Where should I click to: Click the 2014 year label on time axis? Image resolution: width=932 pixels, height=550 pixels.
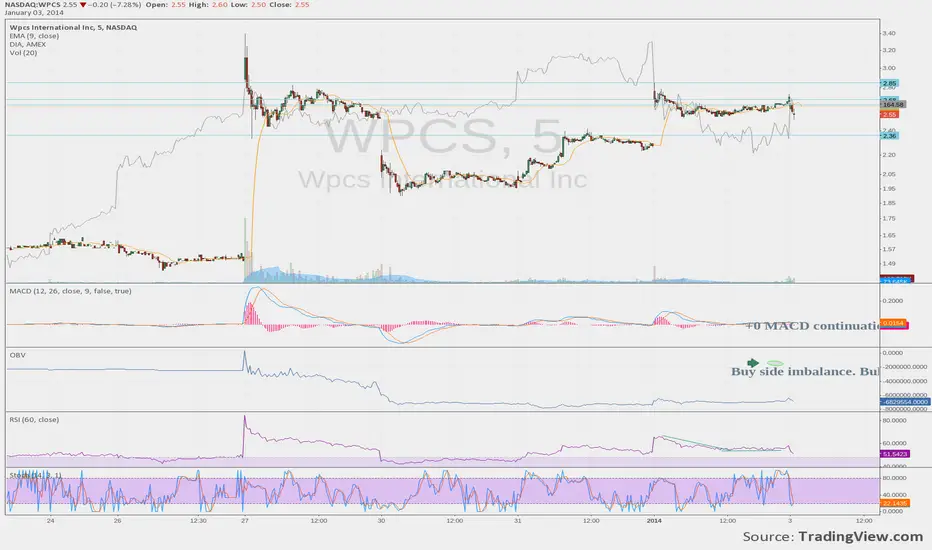(654, 520)
